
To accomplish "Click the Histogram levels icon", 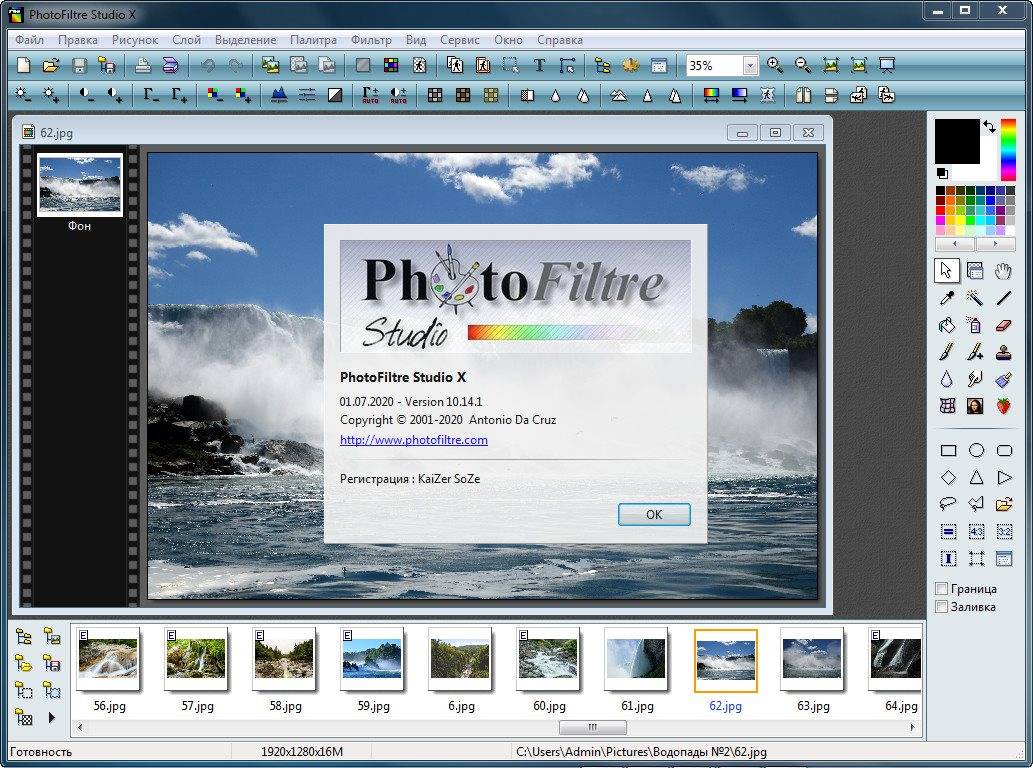I will (279, 96).
